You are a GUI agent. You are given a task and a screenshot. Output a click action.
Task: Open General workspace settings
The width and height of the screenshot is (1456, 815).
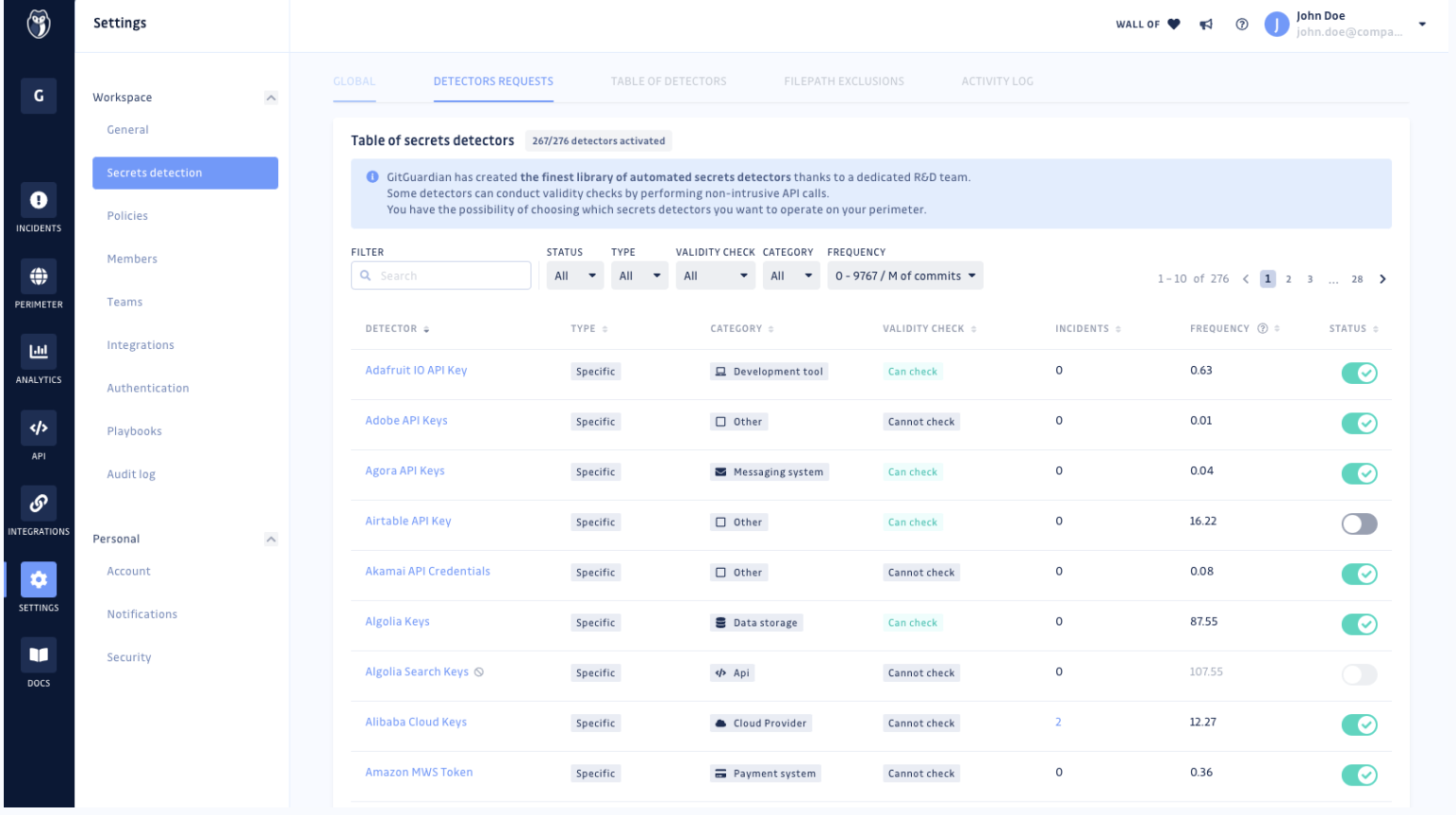point(127,130)
